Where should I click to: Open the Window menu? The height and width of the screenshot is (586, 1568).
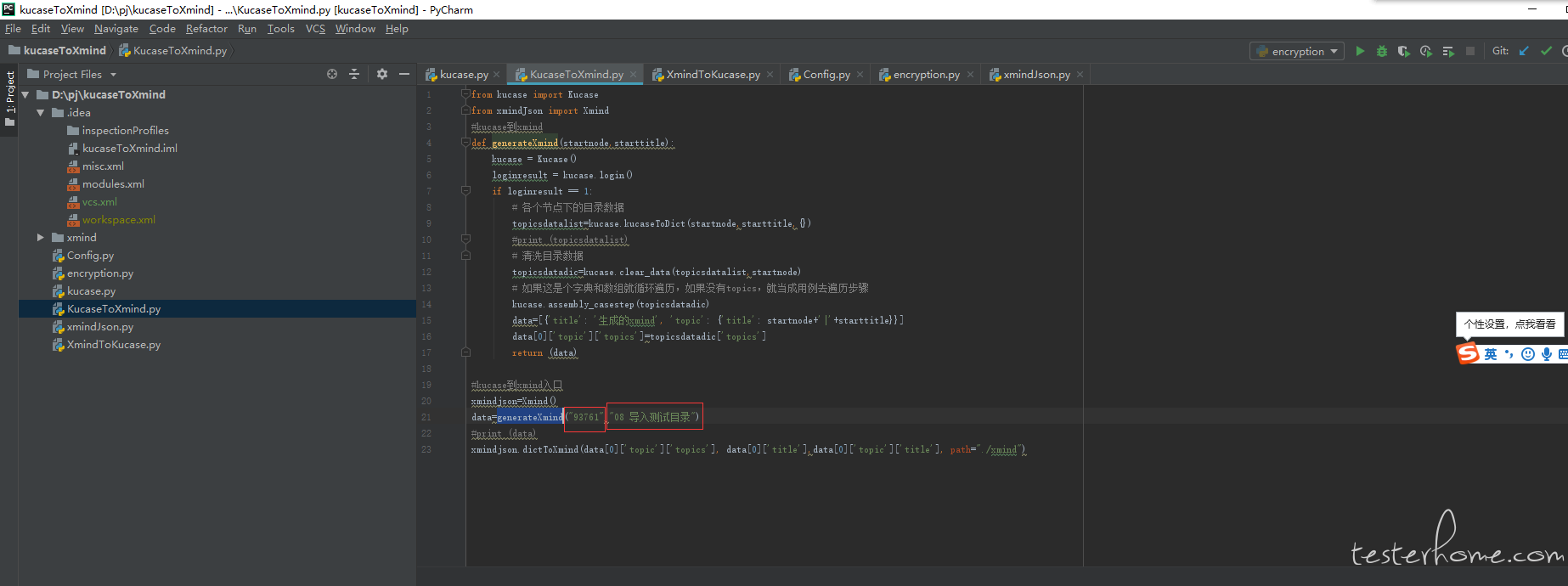point(355,28)
